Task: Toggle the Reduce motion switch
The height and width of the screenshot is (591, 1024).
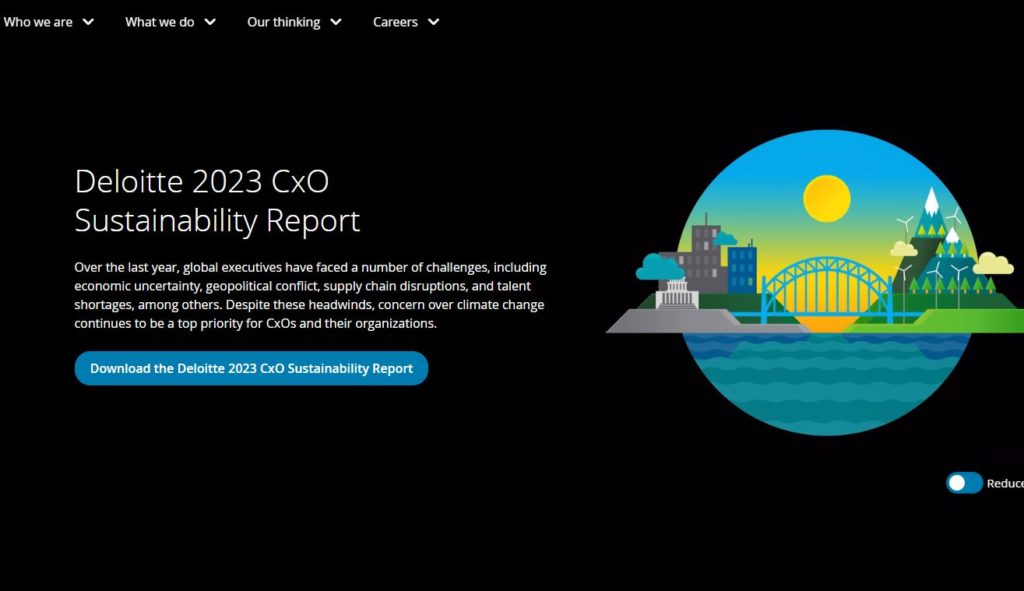Action: coord(964,483)
